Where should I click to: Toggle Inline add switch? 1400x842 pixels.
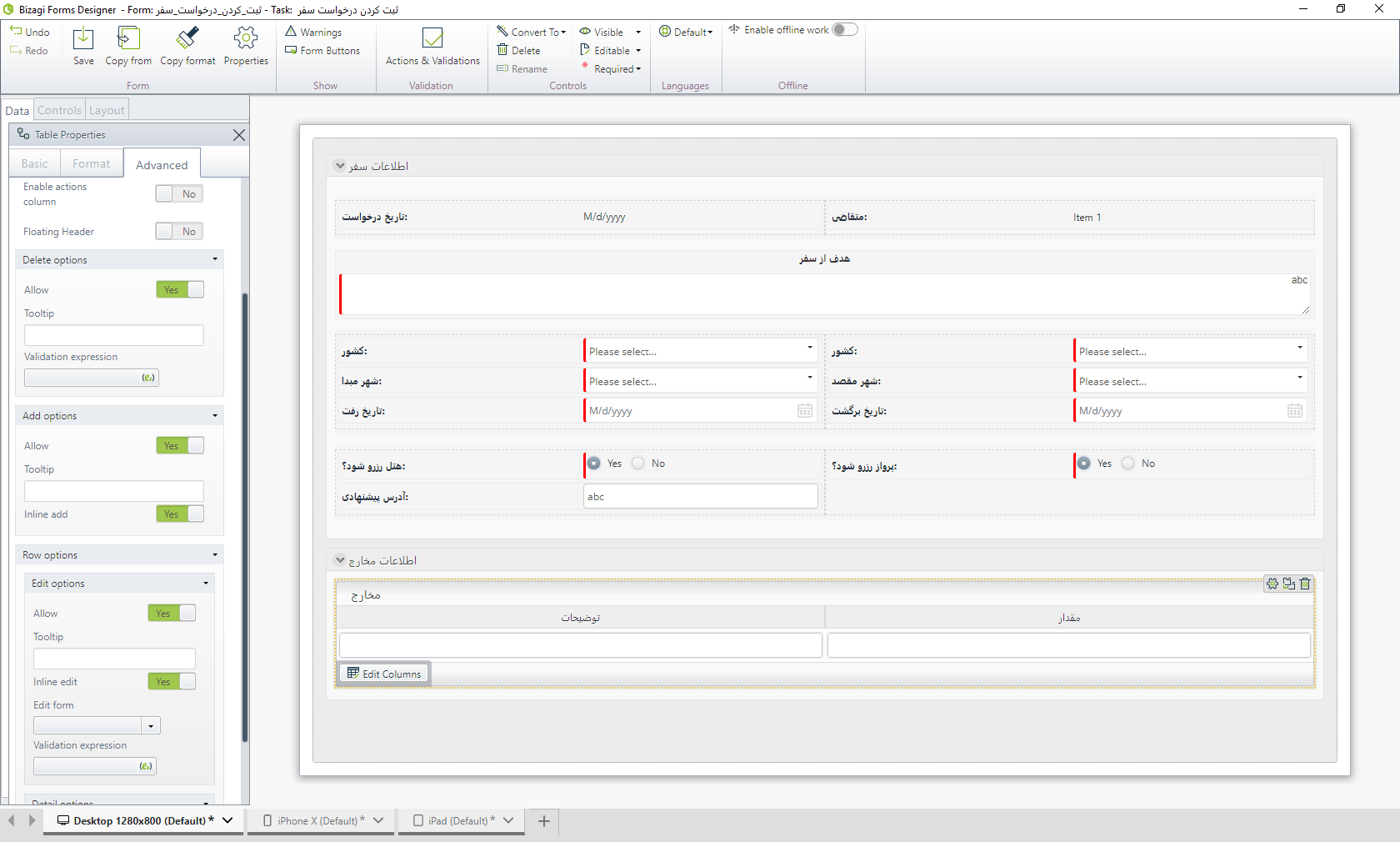(x=180, y=514)
